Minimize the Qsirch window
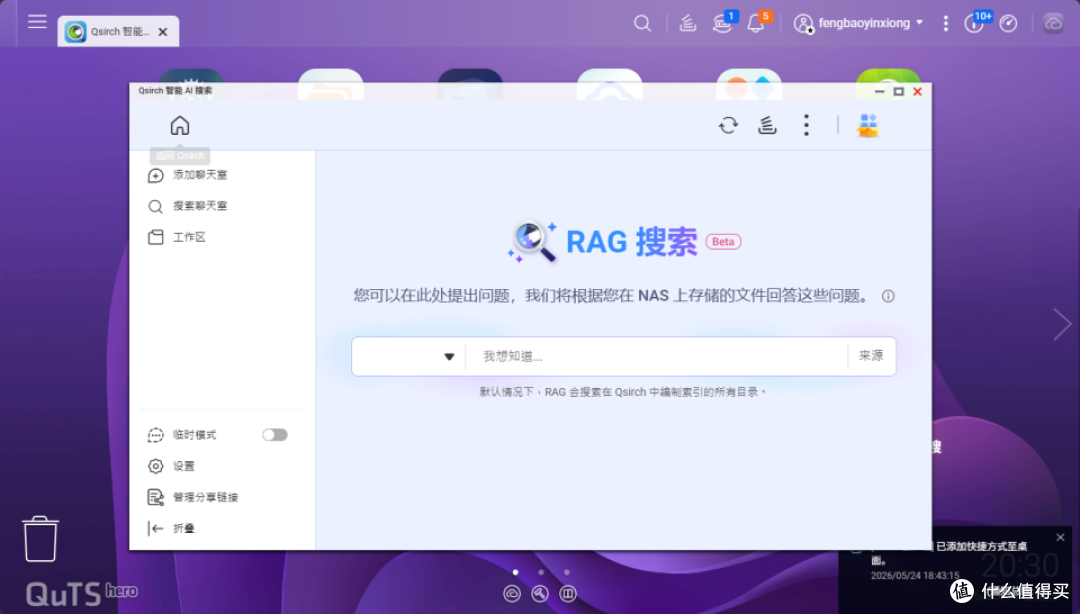The image size is (1080, 614). click(880, 92)
